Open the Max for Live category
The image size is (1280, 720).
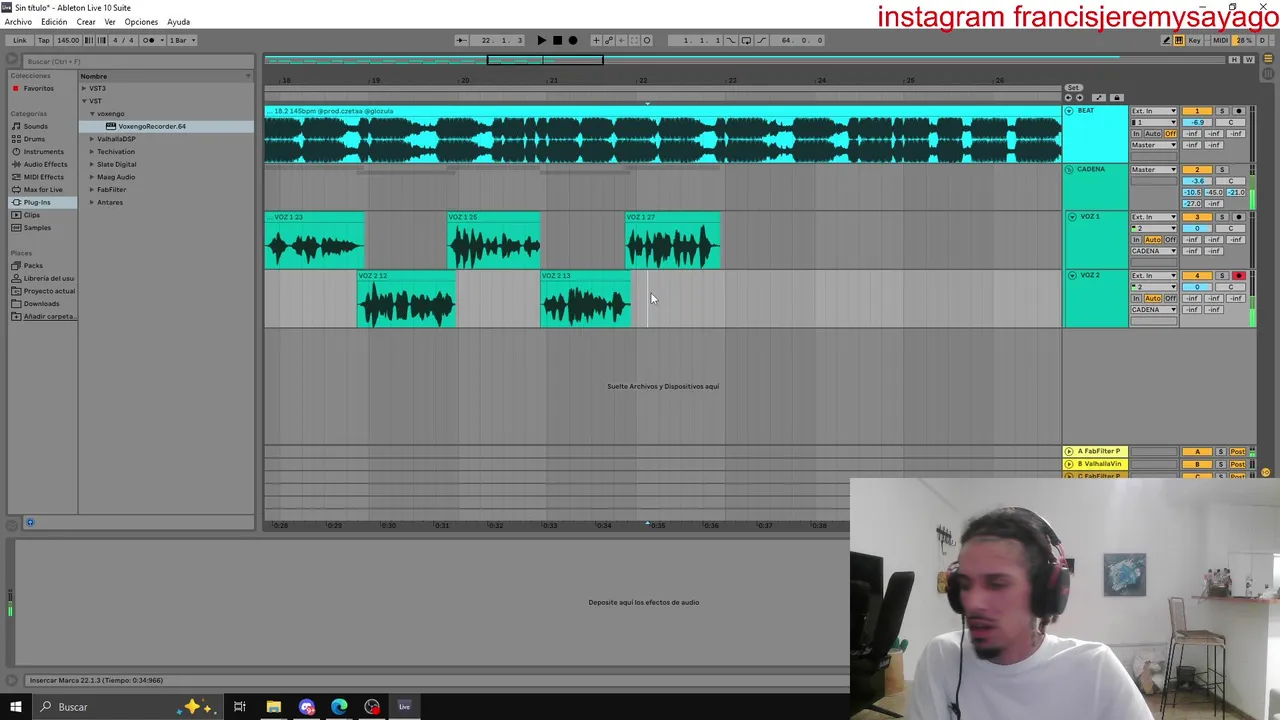tap(43, 189)
